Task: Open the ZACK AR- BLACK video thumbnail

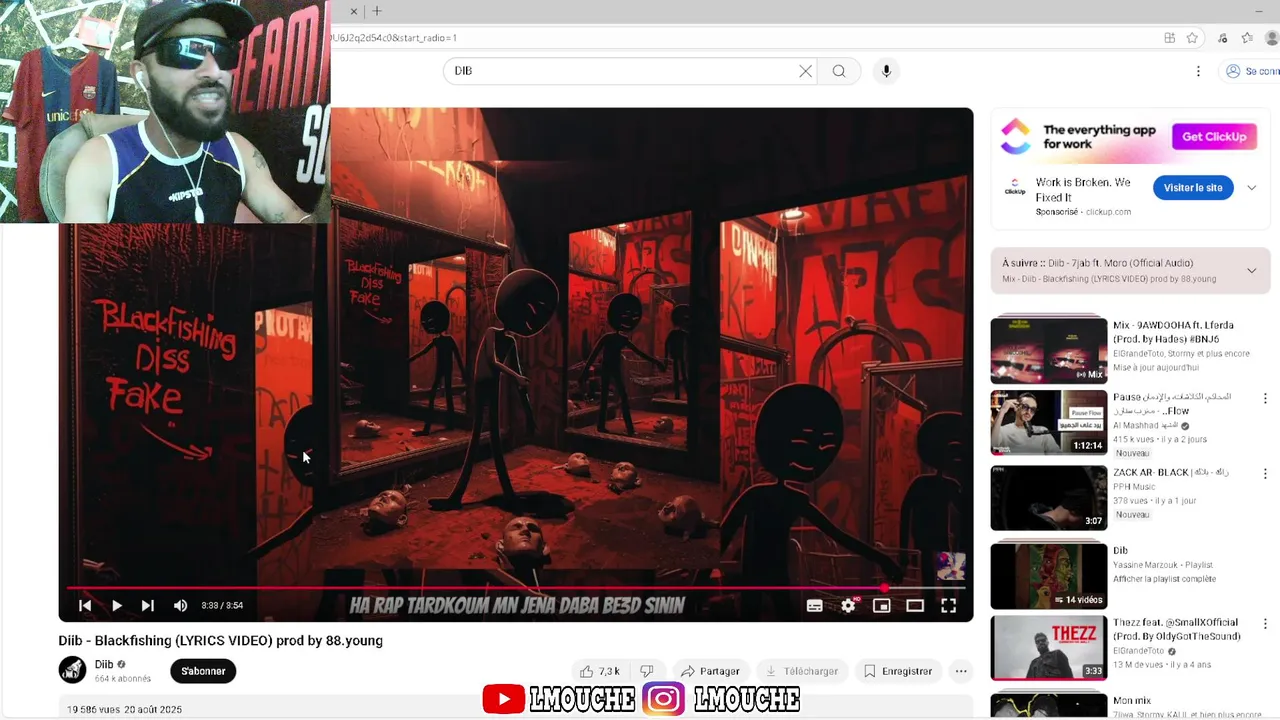Action: click(x=1049, y=498)
